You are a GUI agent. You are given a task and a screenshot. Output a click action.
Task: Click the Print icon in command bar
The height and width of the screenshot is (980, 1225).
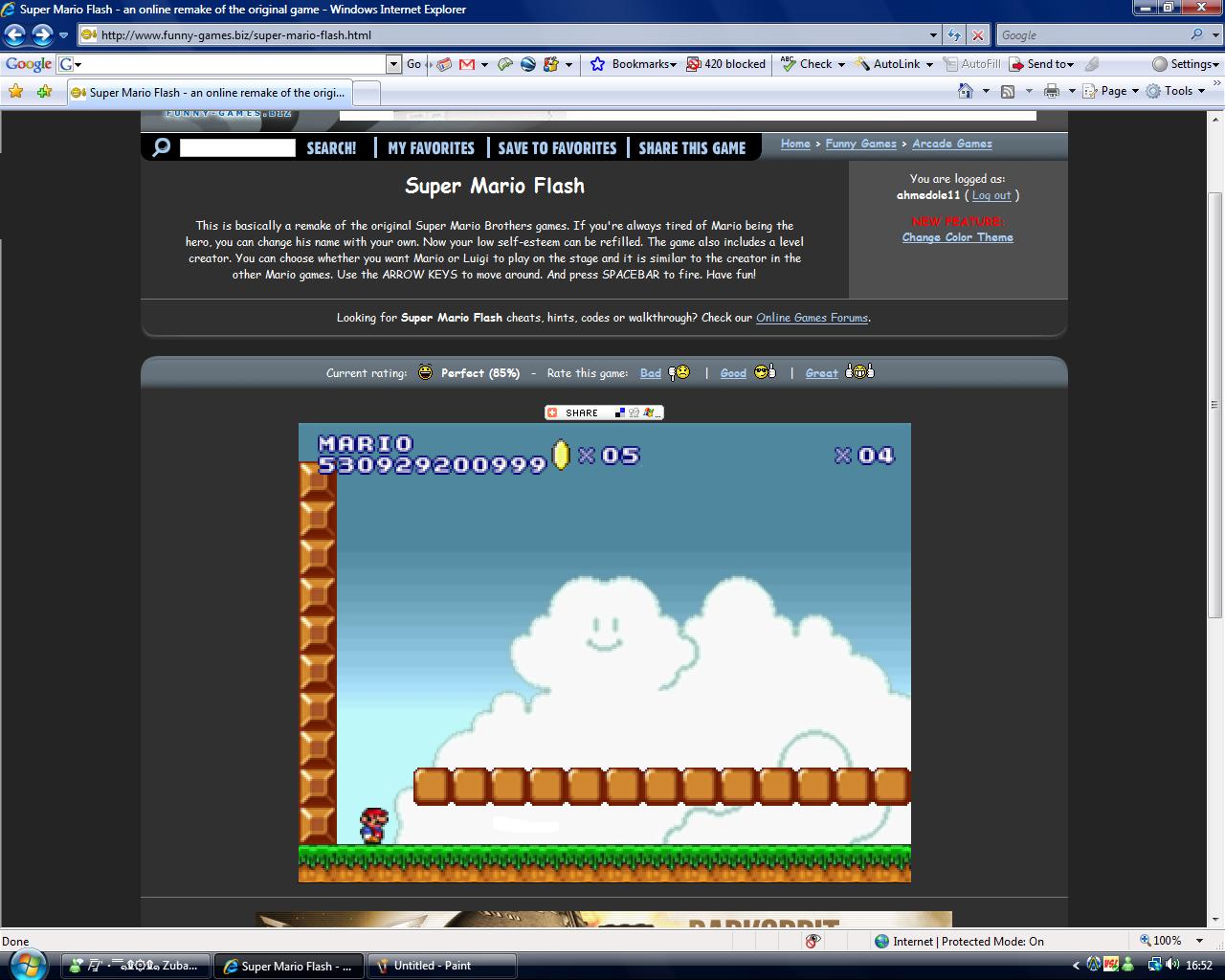[x=1052, y=91]
